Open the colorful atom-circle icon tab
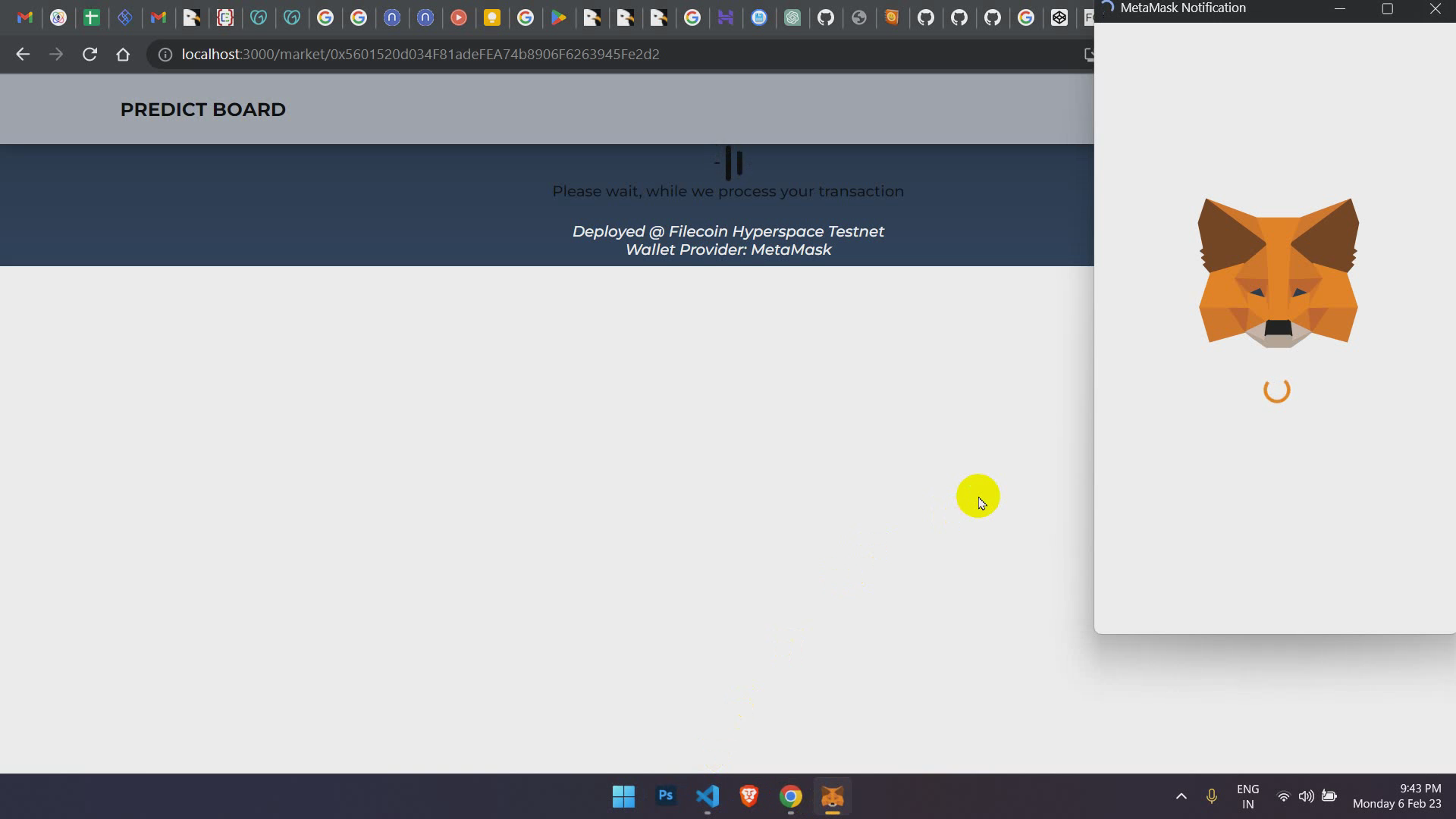Image resolution: width=1456 pixels, height=819 pixels. (58, 17)
